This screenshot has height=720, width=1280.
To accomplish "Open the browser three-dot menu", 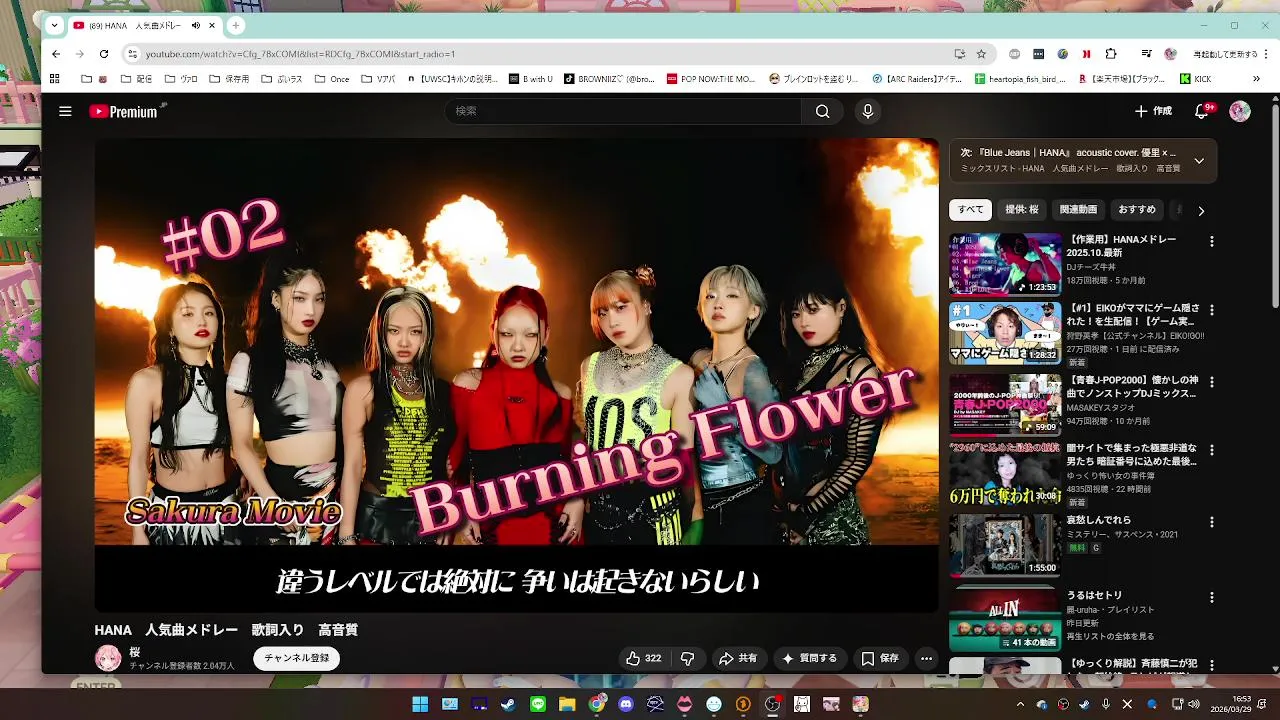I will click(x=1264, y=54).
